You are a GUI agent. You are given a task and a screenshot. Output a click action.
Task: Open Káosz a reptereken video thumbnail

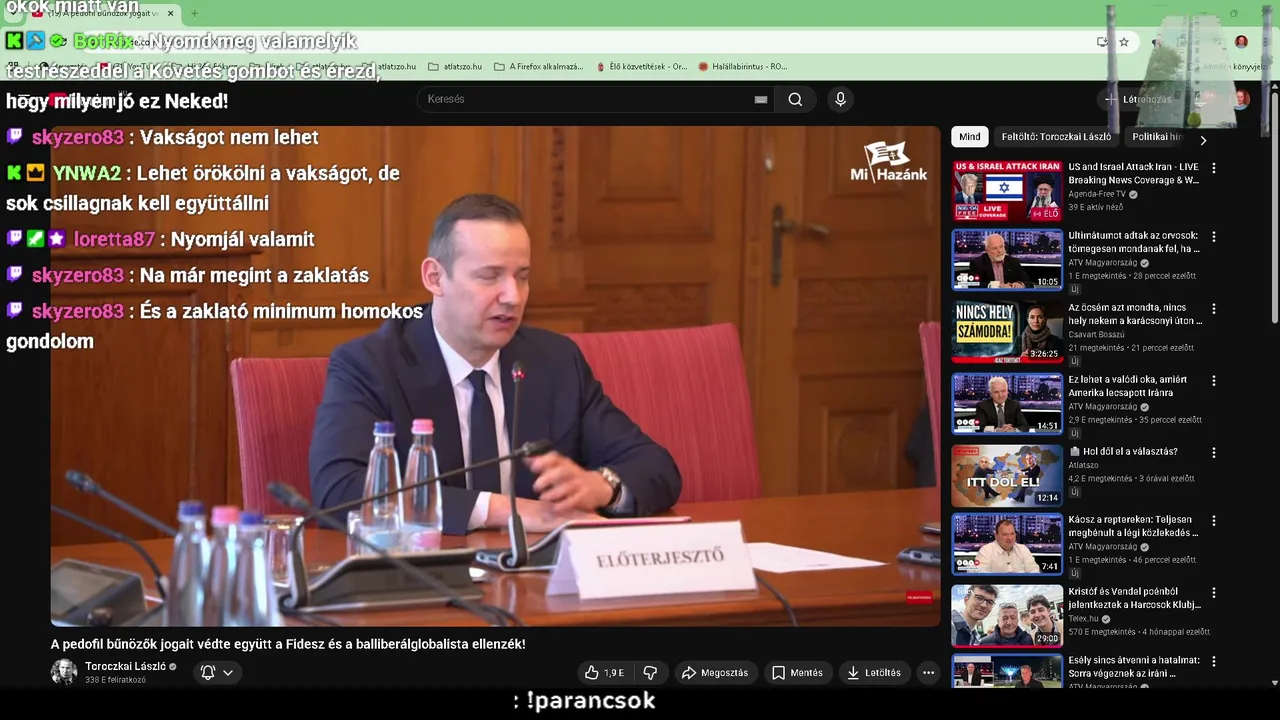(x=1007, y=544)
